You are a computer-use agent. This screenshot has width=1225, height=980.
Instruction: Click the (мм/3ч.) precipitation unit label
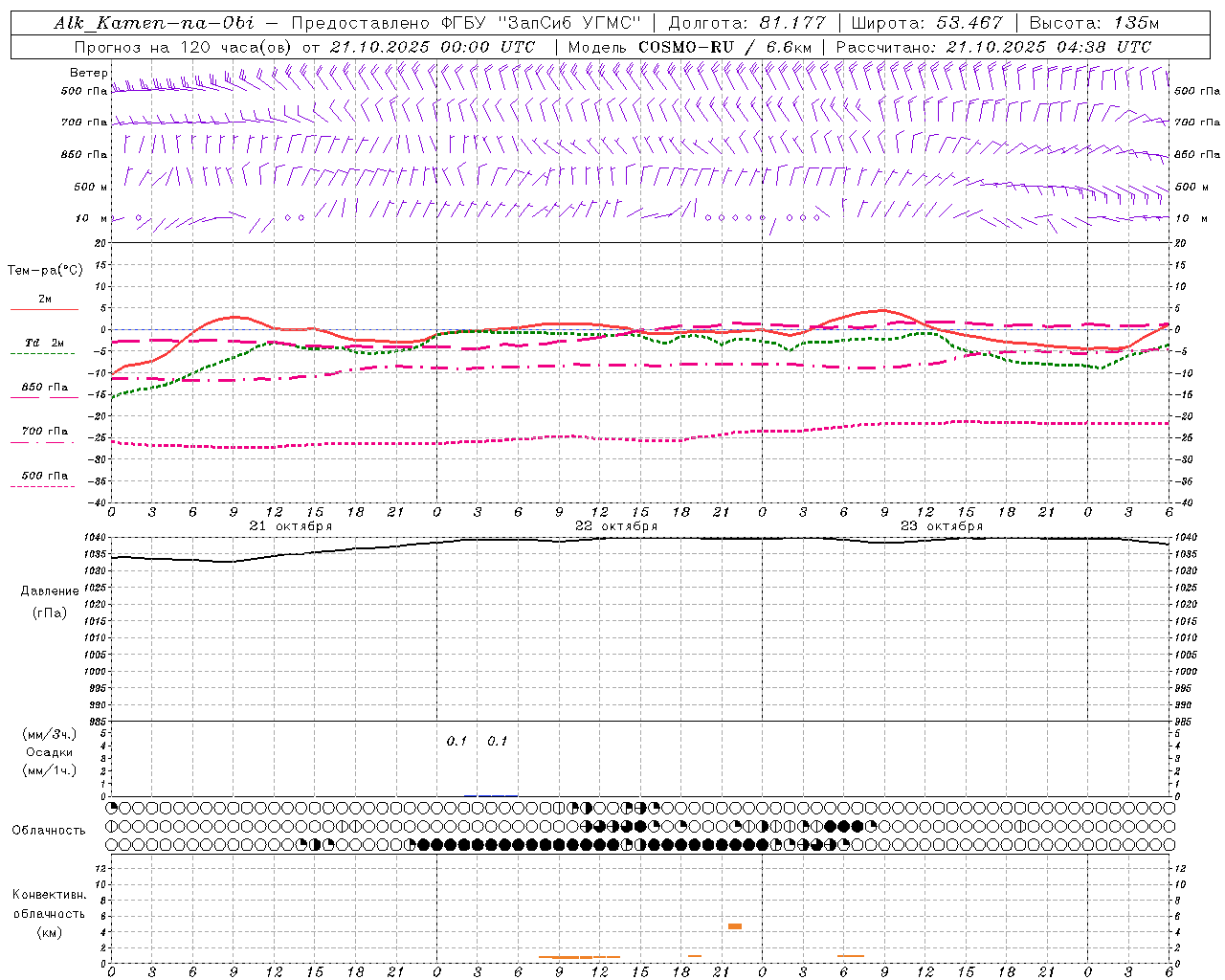coord(49,734)
